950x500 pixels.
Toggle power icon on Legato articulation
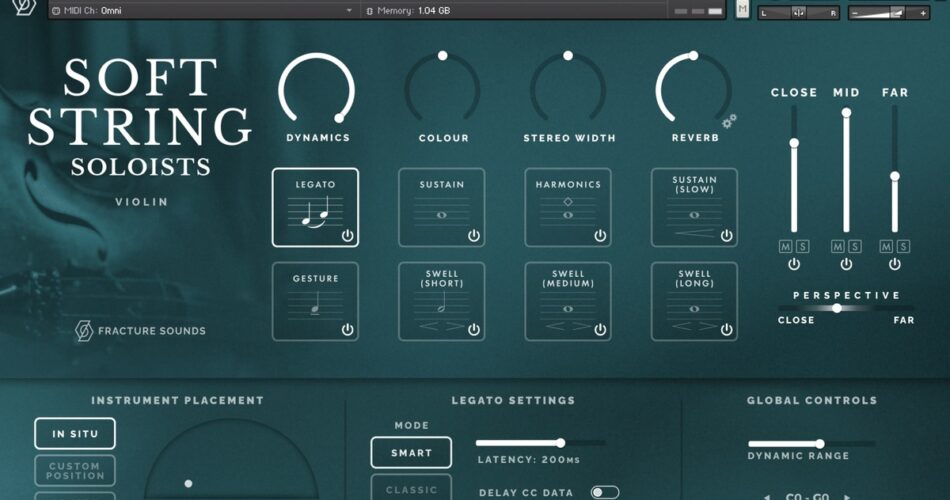point(347,236)
